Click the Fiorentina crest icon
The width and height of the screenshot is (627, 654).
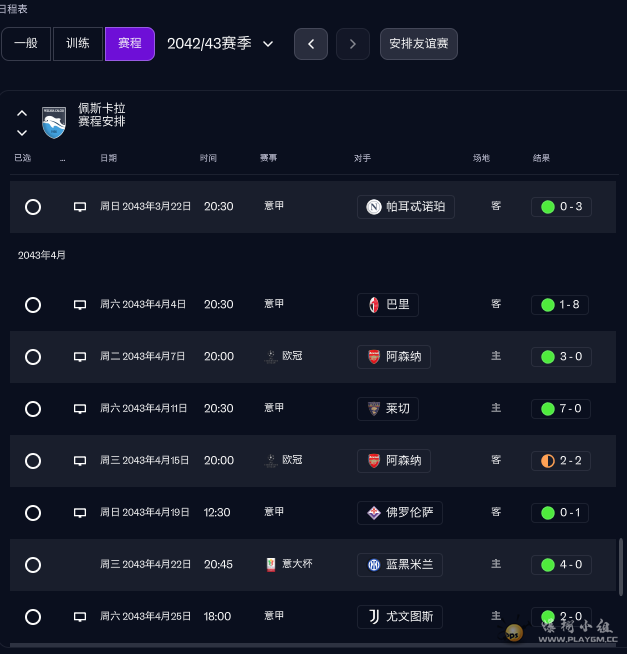374,513
